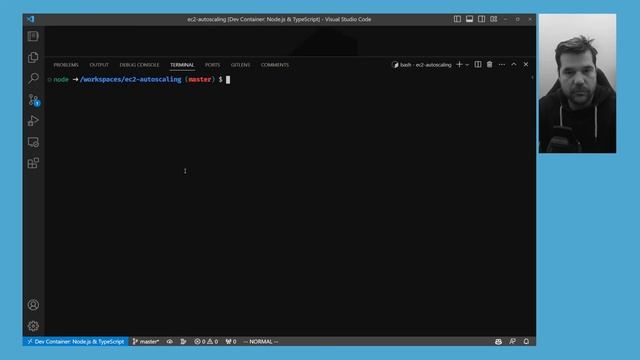
Task: Open the Explorer view in activity bar
Action: (33, 57)
